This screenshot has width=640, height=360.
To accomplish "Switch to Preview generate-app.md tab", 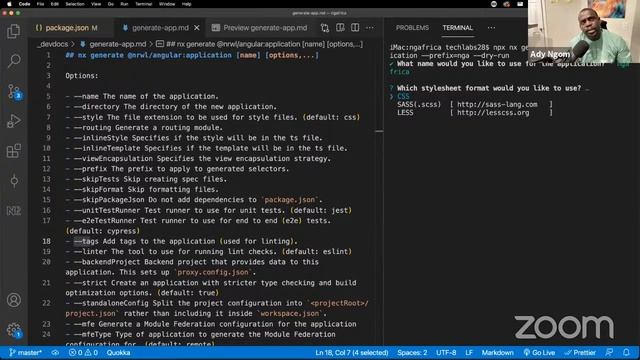I will [x=260, y=28].
